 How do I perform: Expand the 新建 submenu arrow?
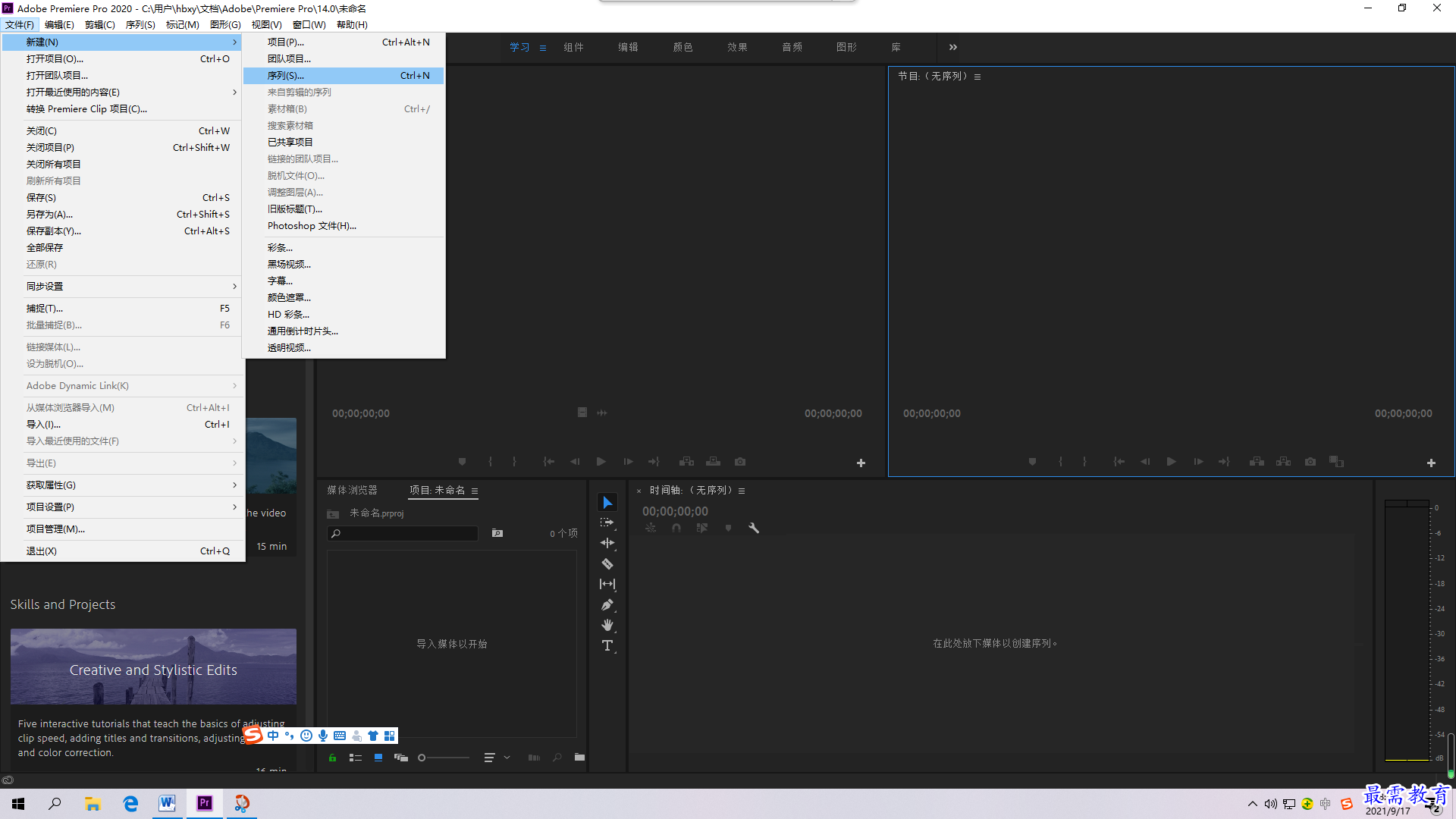(x=234, y=41)
